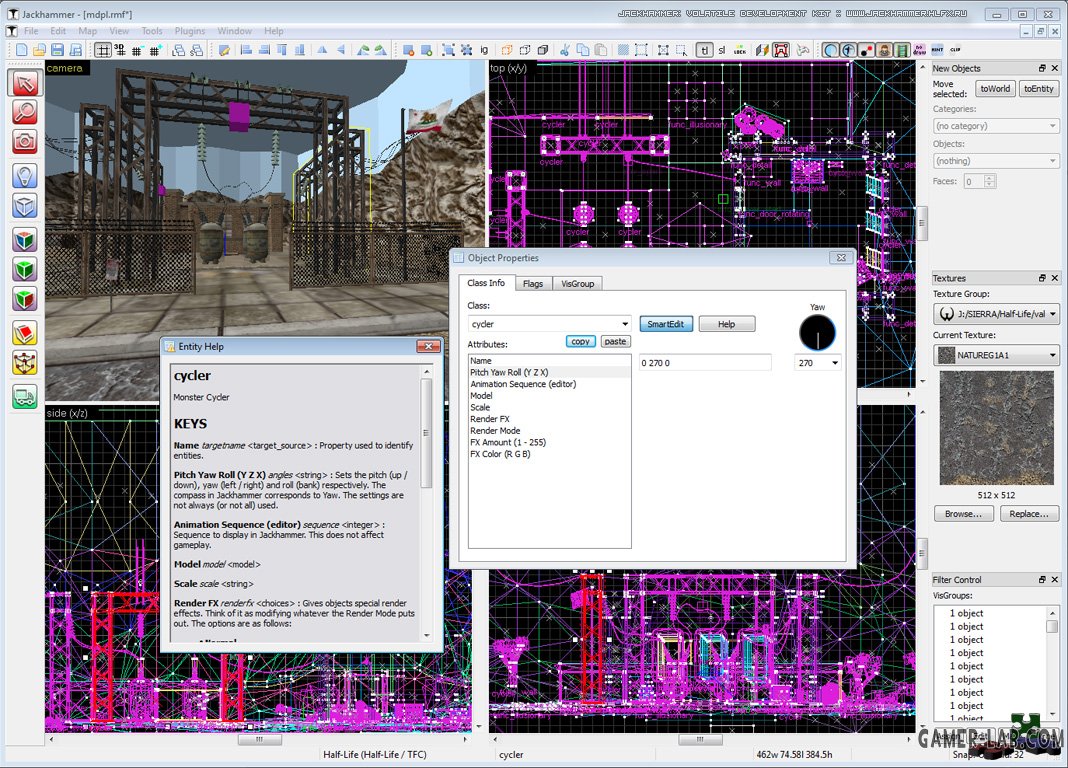Click the Save All icon
The image size is (1068, 768).
tap(76, 50)
